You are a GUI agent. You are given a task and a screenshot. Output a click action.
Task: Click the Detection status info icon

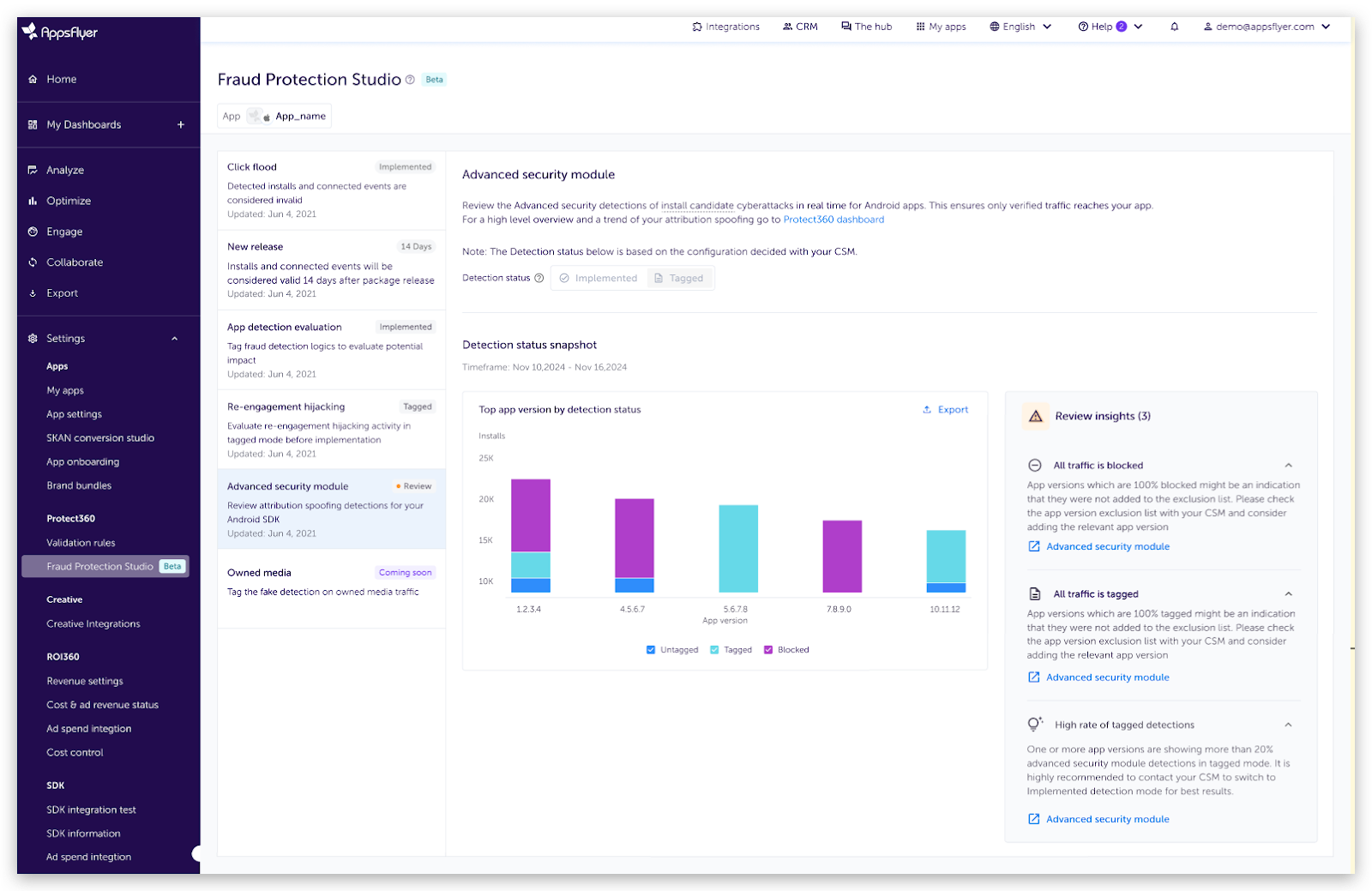point(539,278)
